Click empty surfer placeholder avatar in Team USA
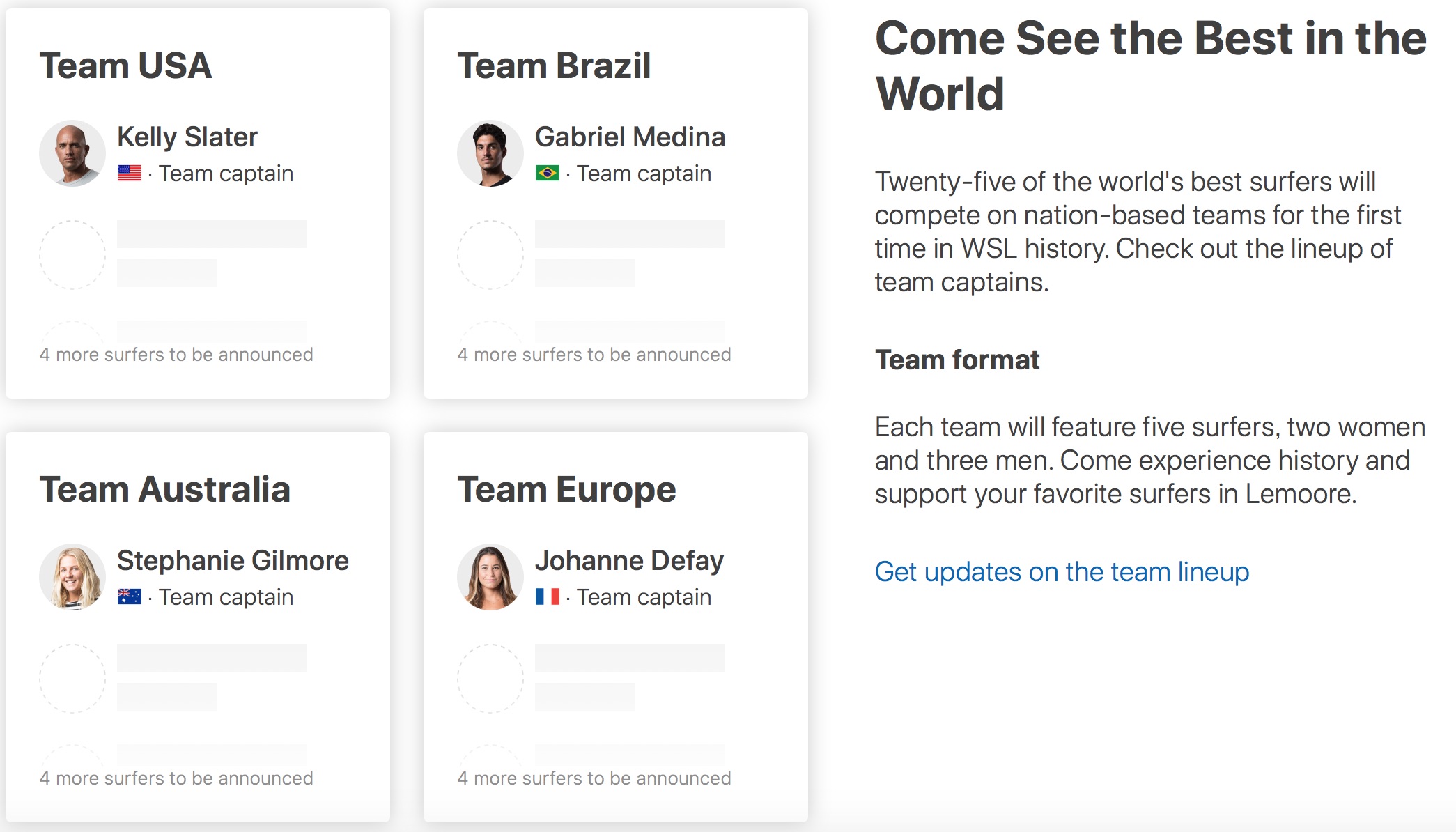 [x=72, y=255]
